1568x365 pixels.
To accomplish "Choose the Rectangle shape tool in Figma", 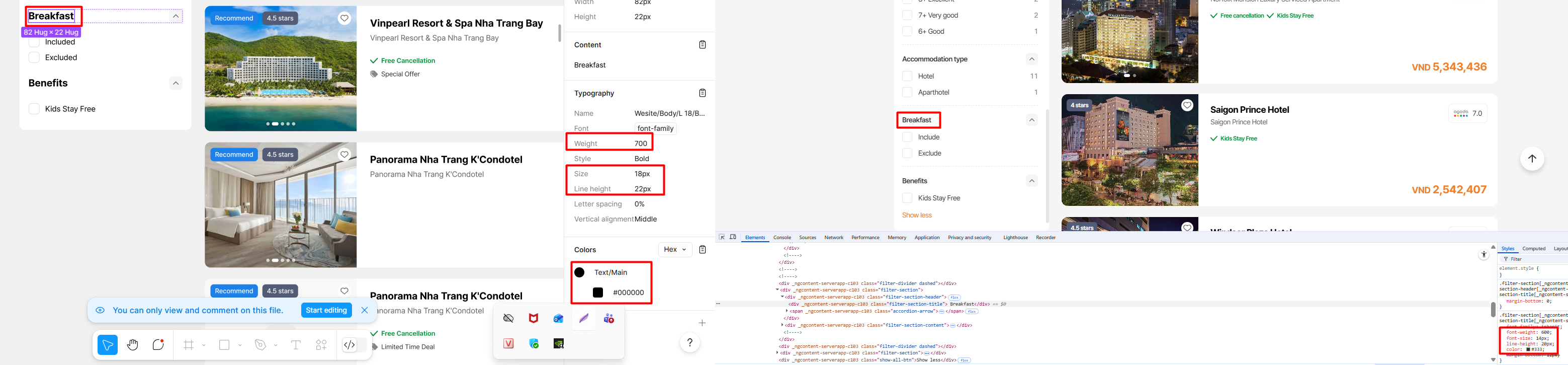I will pyautogui.click(x=225, y=345).
